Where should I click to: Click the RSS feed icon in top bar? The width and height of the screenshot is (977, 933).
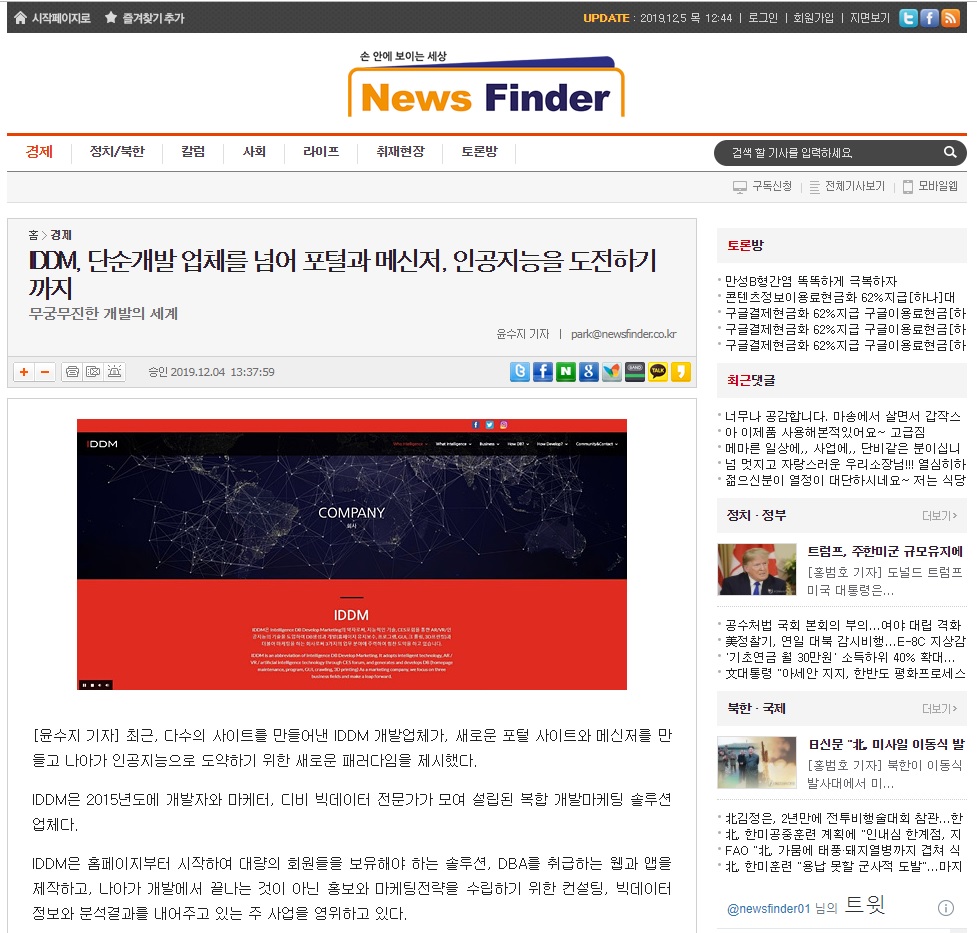click(950, 18)
